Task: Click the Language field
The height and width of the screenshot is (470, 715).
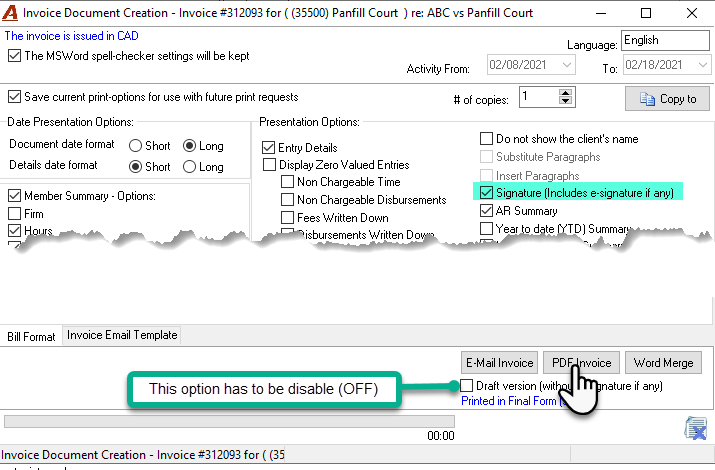Action: tap(665, 40)
